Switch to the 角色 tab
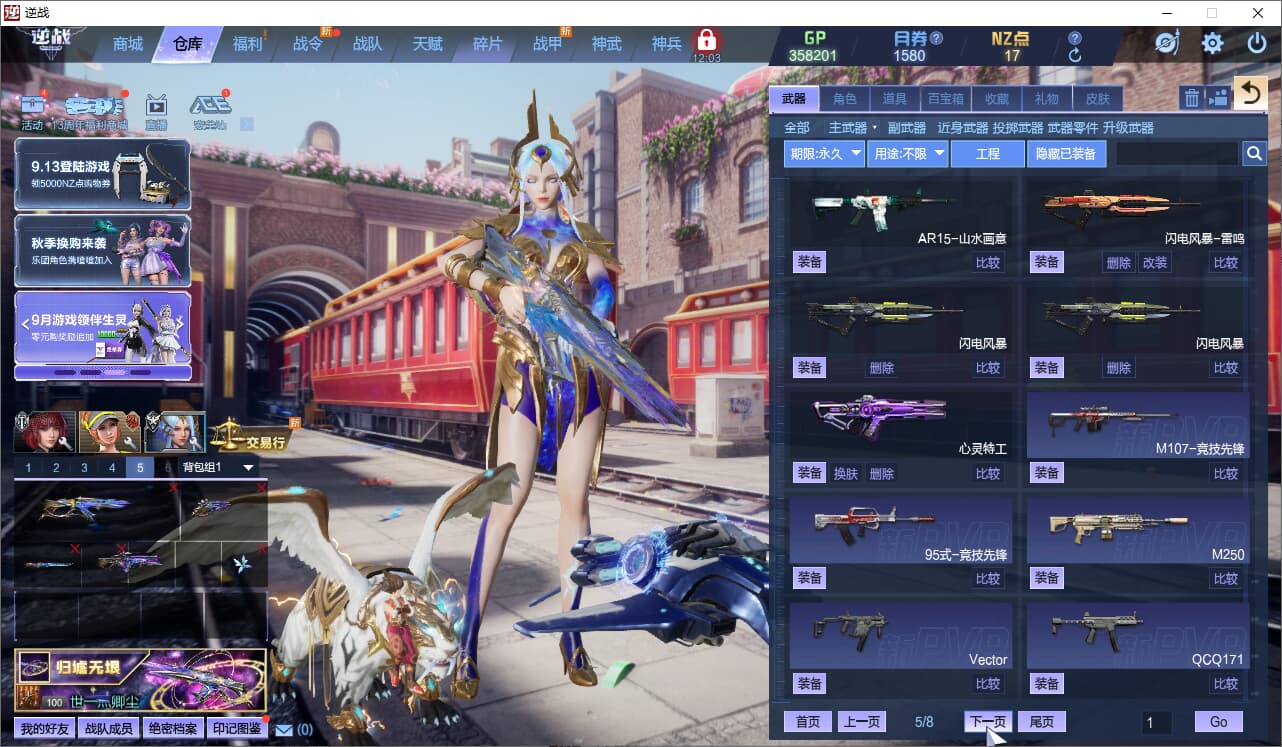Screen dimensions: 1282x747 click(845, 98)
